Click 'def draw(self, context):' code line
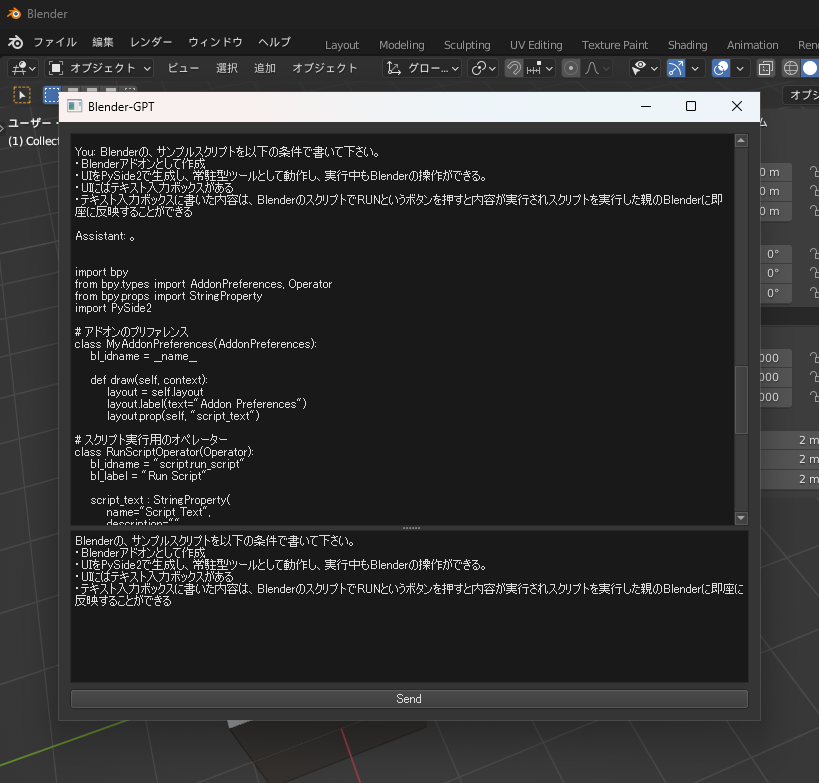 149,380
